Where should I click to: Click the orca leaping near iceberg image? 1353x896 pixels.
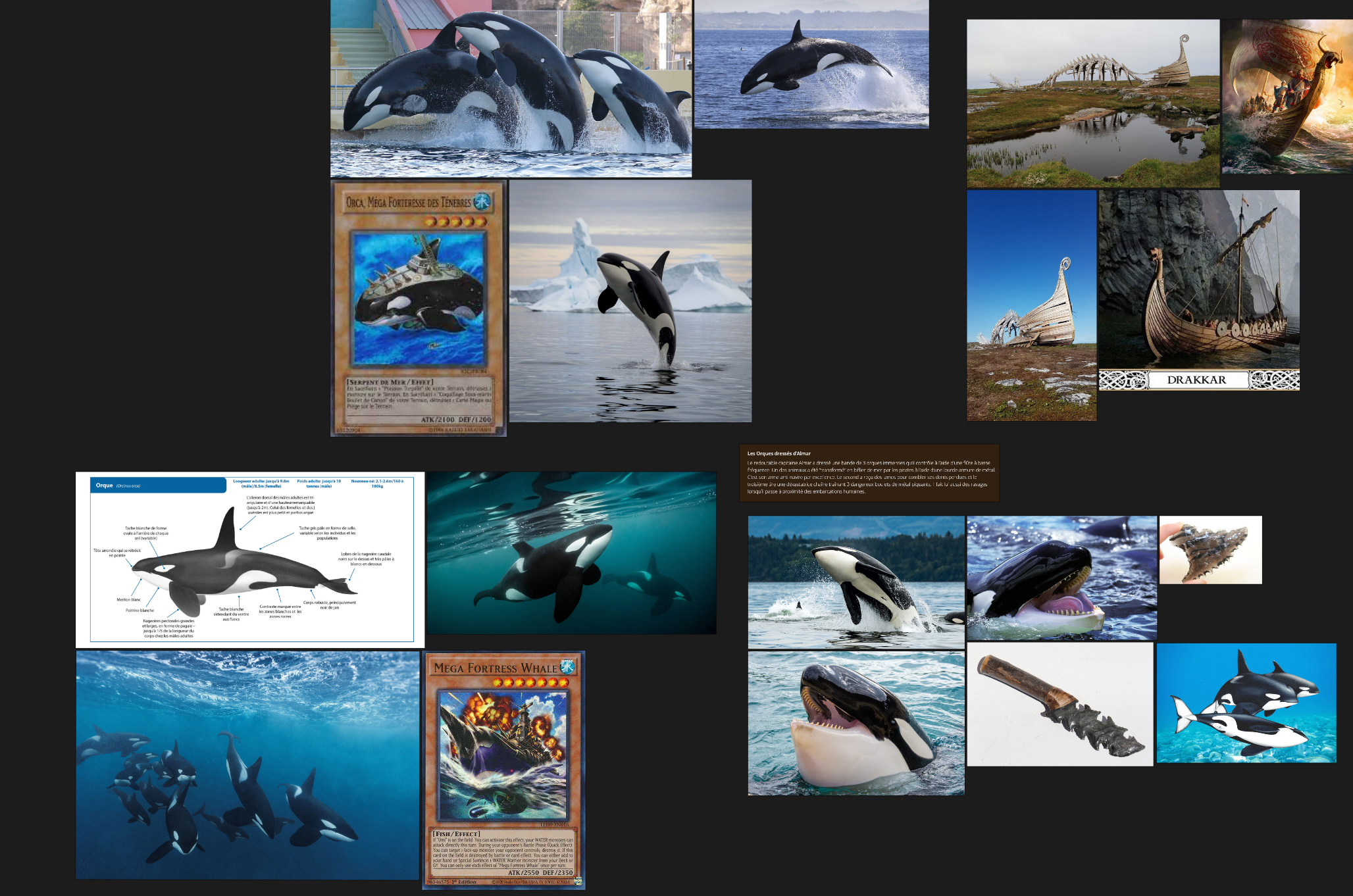(630, 301)
